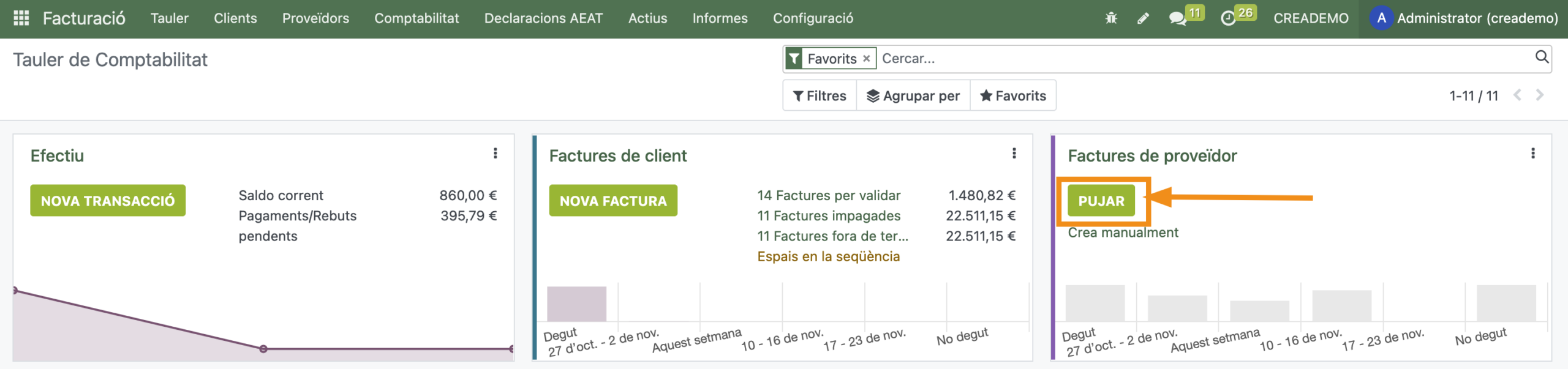Screen dimensions: 1568x369
Task: Click in the Cercar search field
Action: pos(1200,59)
